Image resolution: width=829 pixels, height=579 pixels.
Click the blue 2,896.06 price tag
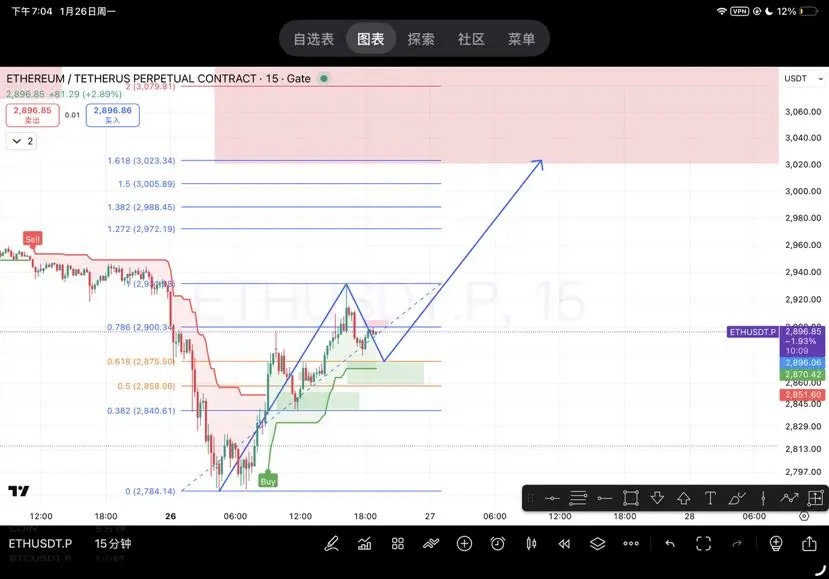pyautogui.click(x=803, y=363)
